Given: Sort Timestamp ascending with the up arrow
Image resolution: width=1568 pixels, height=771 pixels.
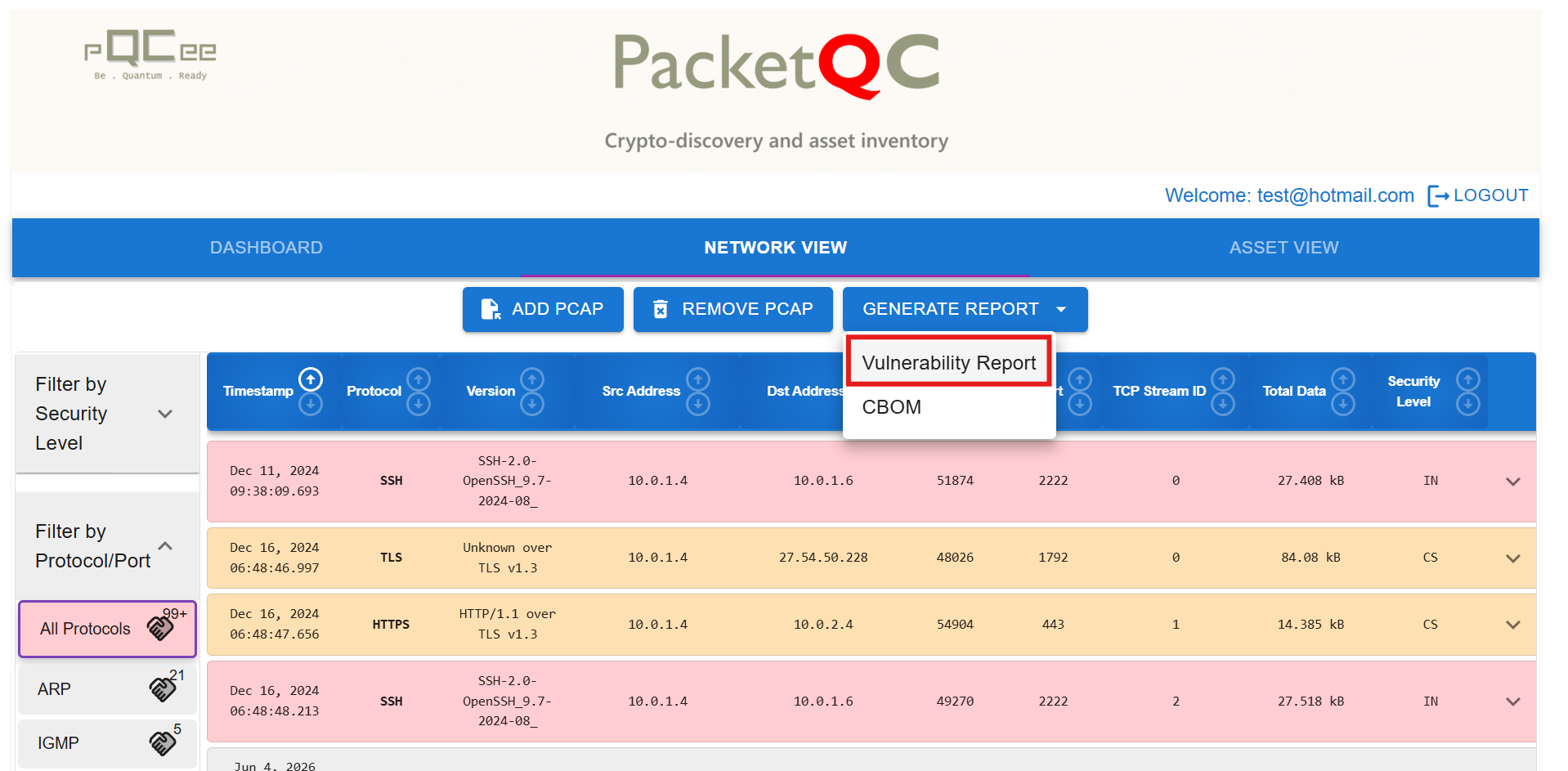Looking at the screenshot, I should [311, 379].
